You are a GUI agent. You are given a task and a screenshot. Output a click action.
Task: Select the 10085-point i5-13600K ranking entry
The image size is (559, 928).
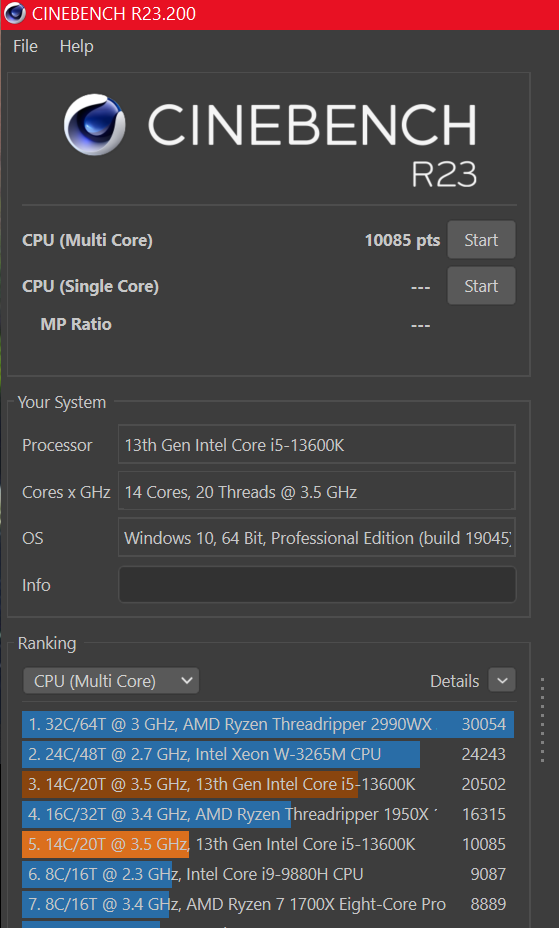(x=268, y=845)
